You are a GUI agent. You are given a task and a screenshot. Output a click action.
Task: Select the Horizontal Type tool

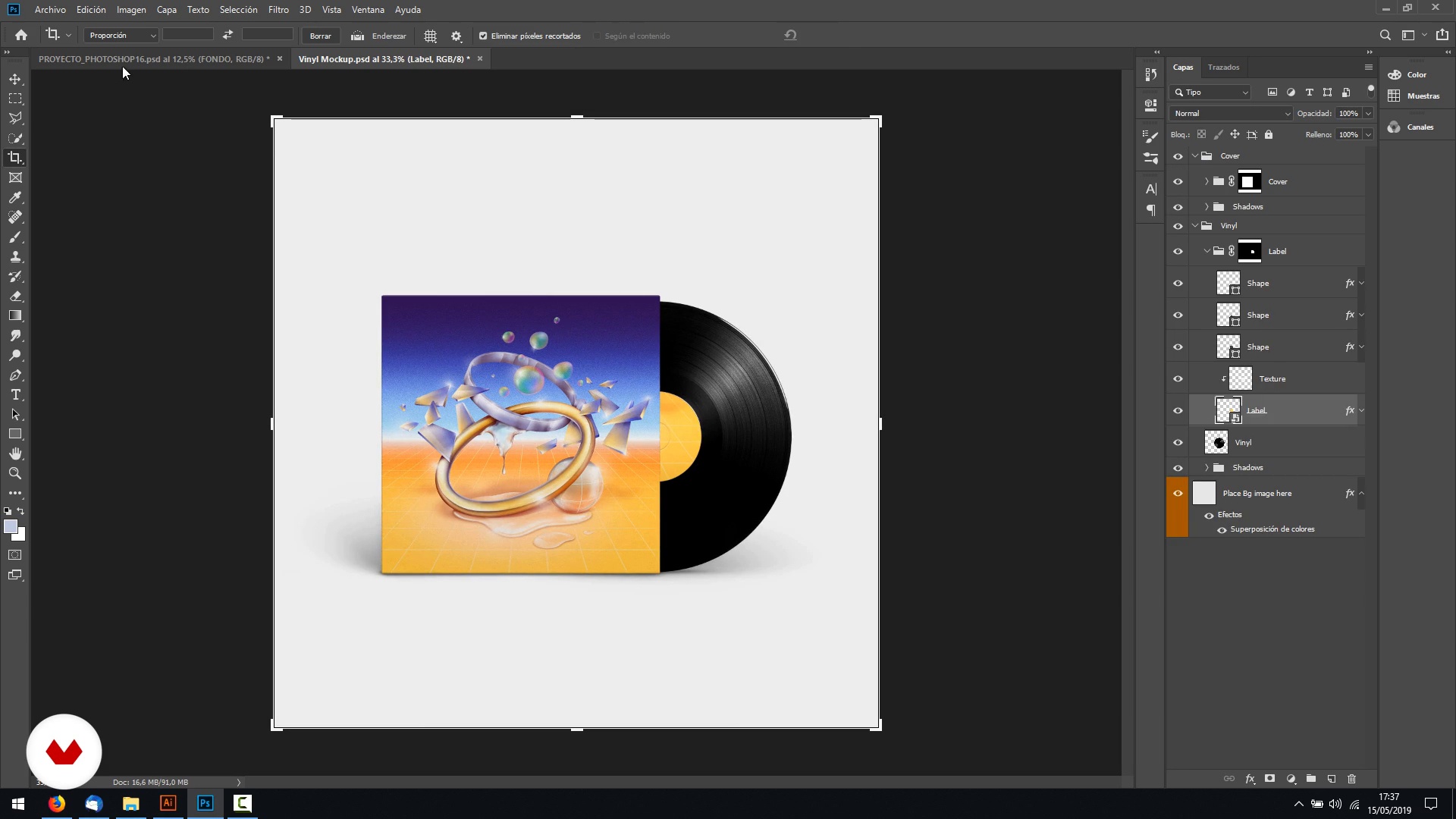[x=15, y=394]
